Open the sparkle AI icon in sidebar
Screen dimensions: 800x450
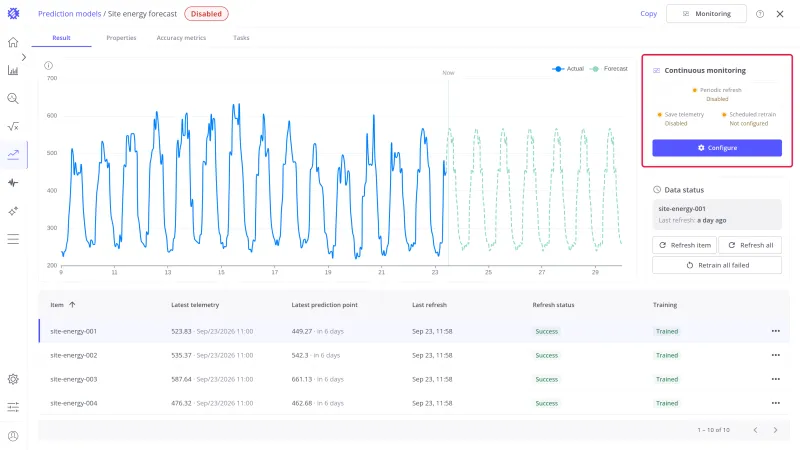click(x=13, y=211)
